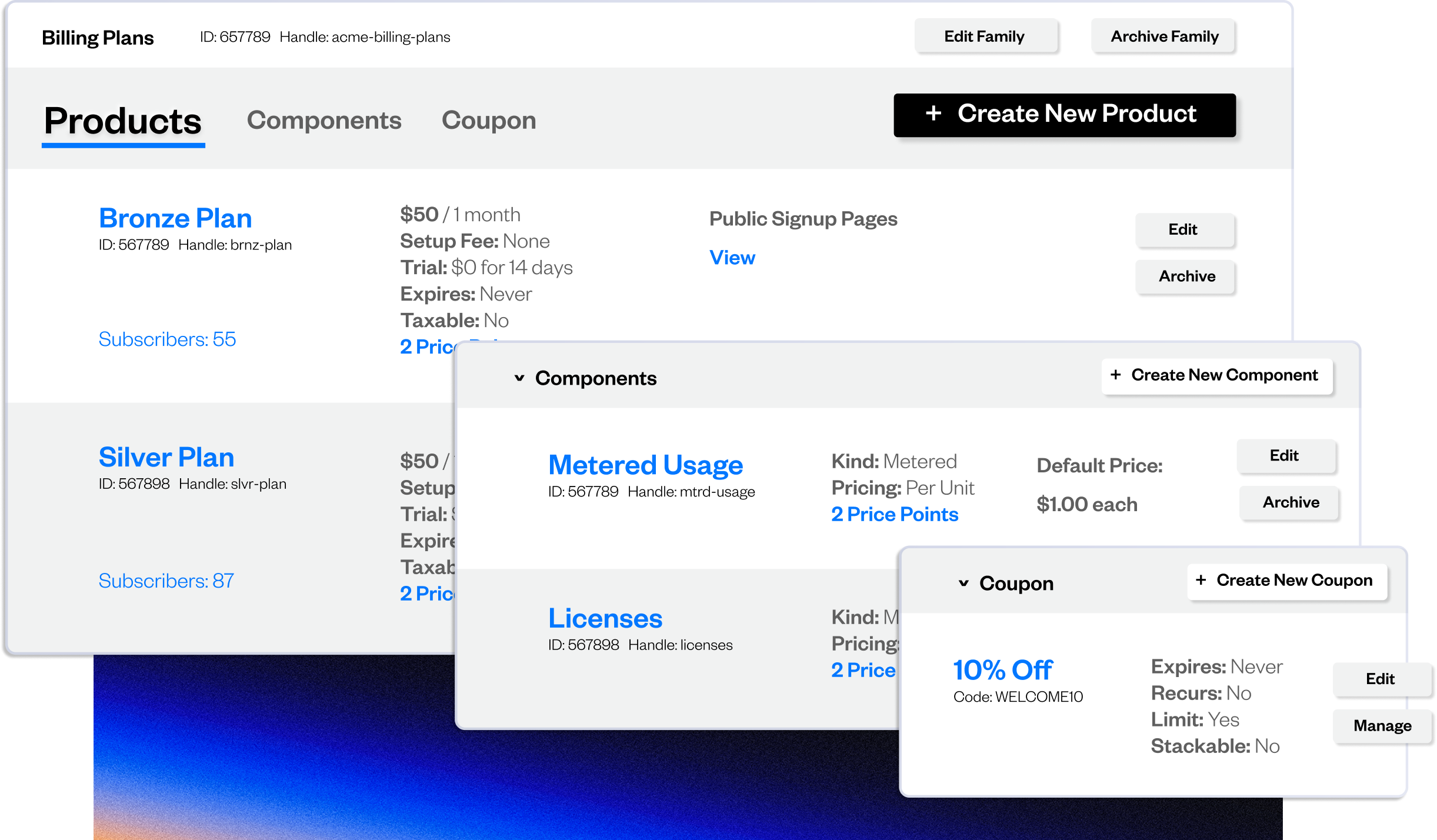Edit the Metered Usage component
The image size is (1437, 840).
pyautogui.click(x=1285, y=456)
